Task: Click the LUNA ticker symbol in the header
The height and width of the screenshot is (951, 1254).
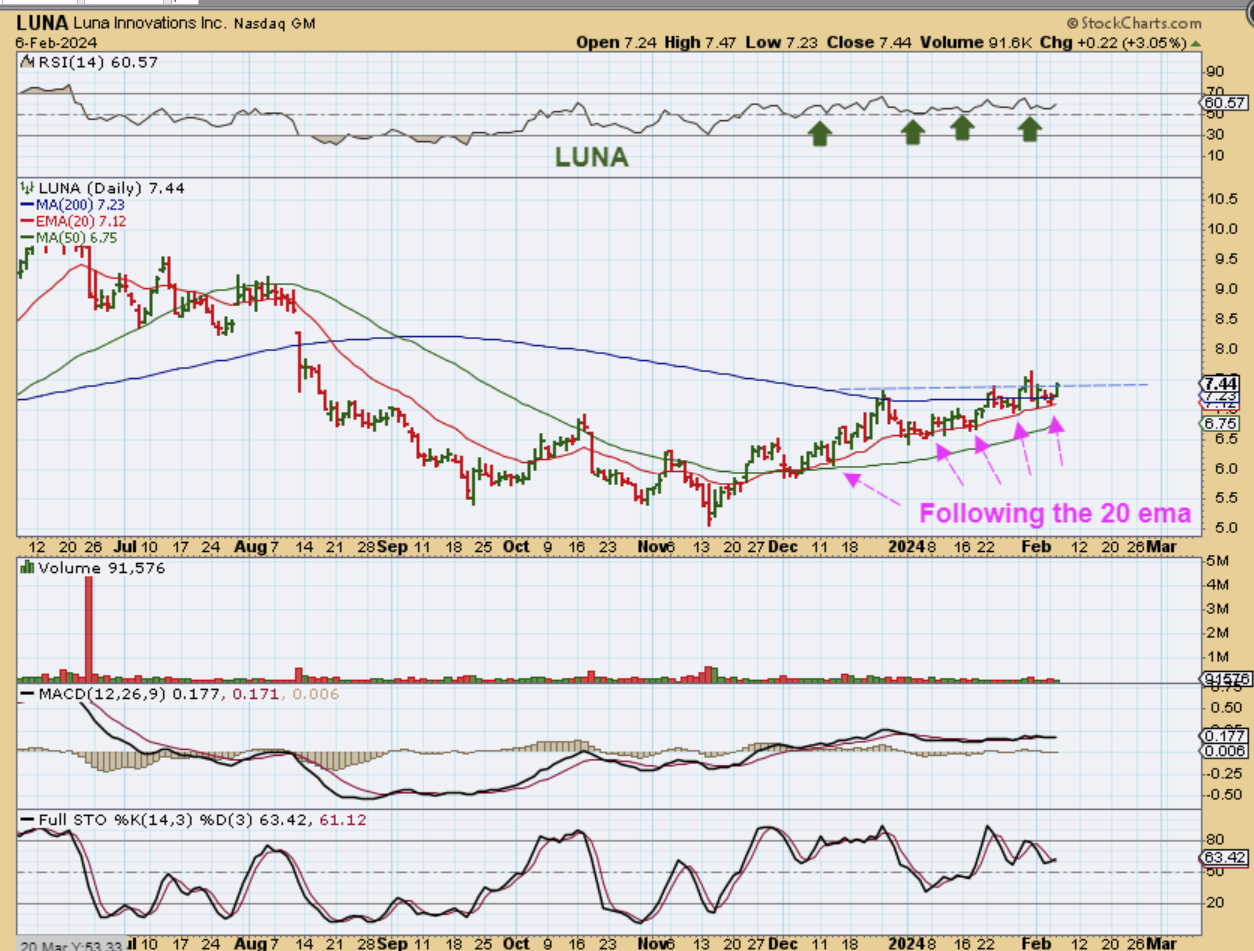Action: (x=42, y=22)
